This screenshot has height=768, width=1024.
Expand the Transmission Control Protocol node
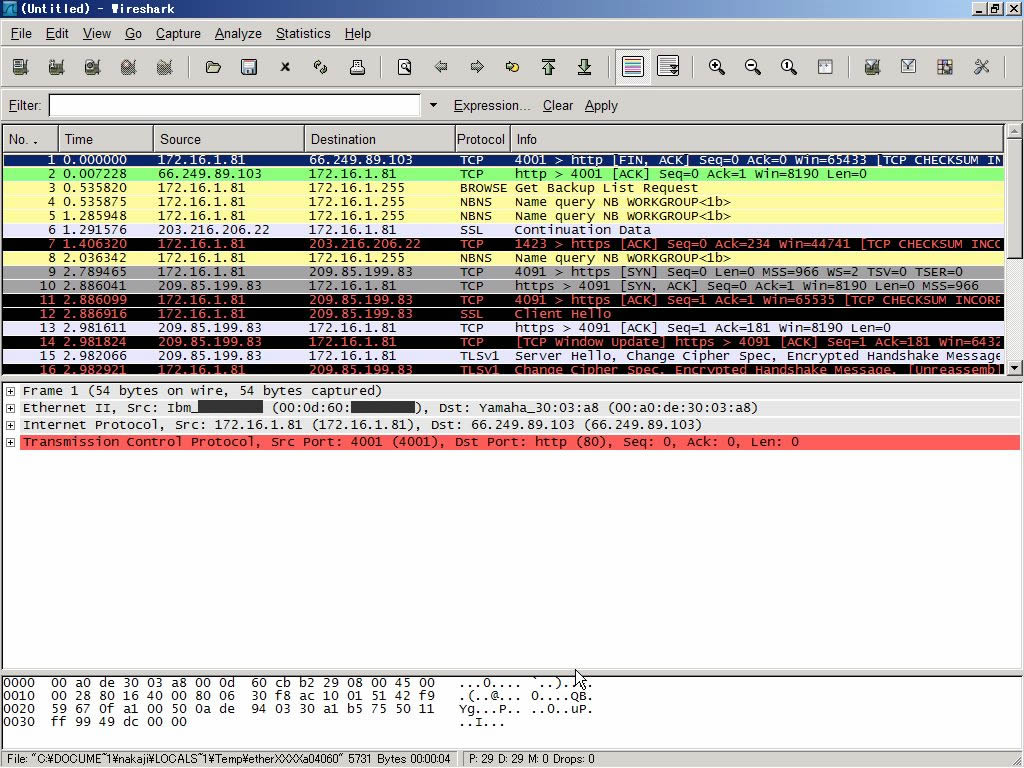pos(10,442)
